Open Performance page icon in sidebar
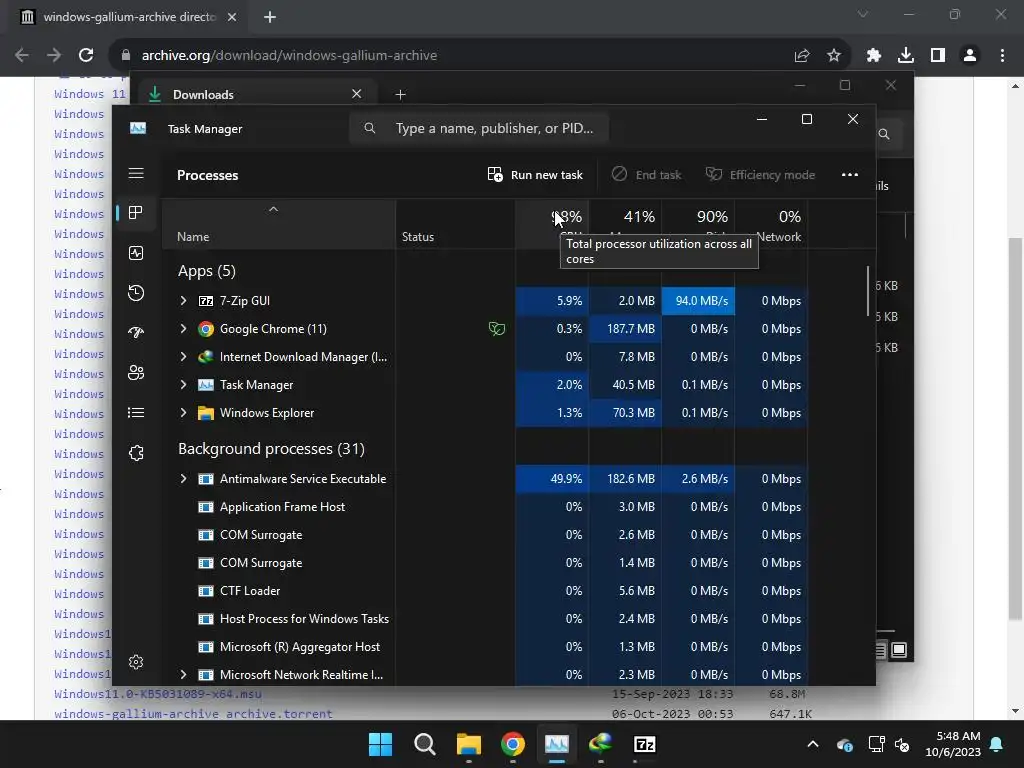 [136, 253]
